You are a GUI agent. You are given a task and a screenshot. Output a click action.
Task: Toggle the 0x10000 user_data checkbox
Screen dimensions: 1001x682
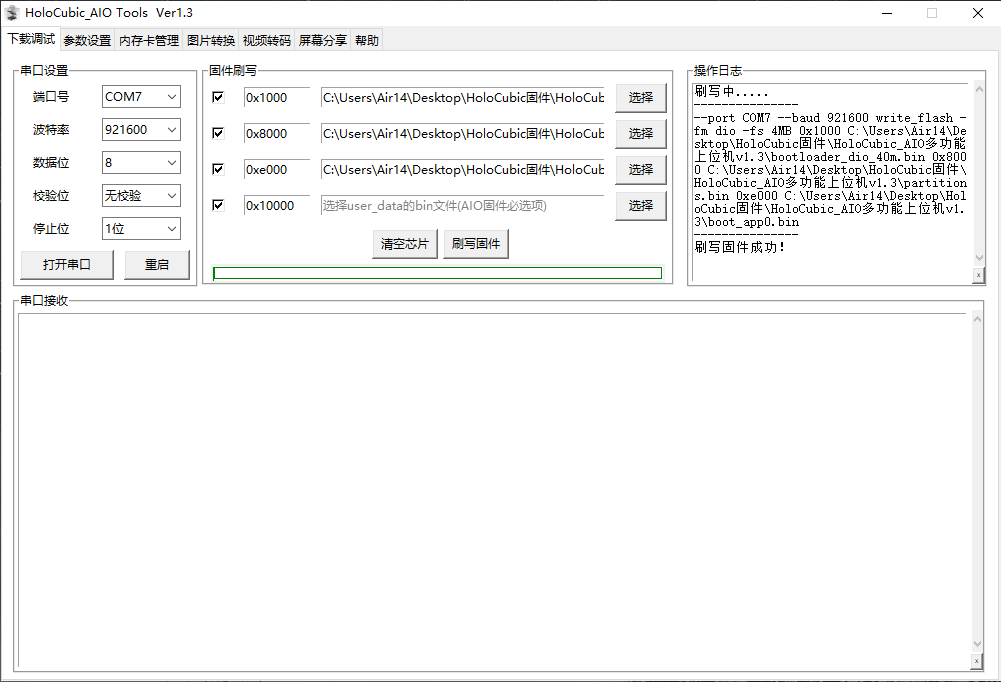coord(217,205)
